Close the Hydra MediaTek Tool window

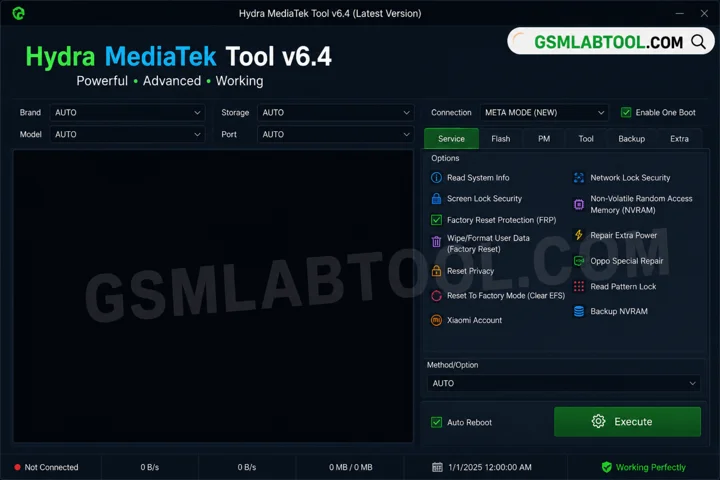[704, 13]
